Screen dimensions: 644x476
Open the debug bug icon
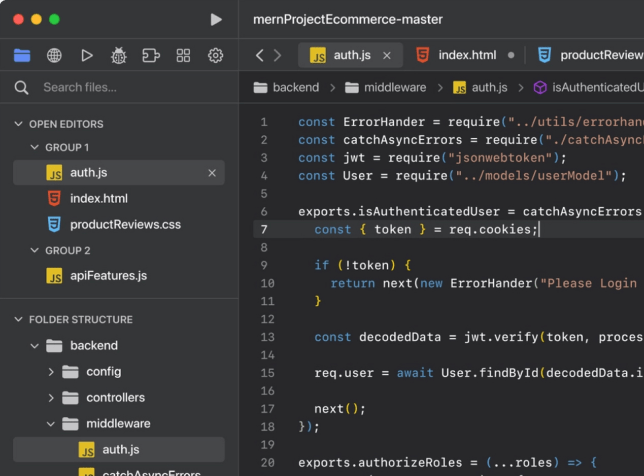click(119, 55)
